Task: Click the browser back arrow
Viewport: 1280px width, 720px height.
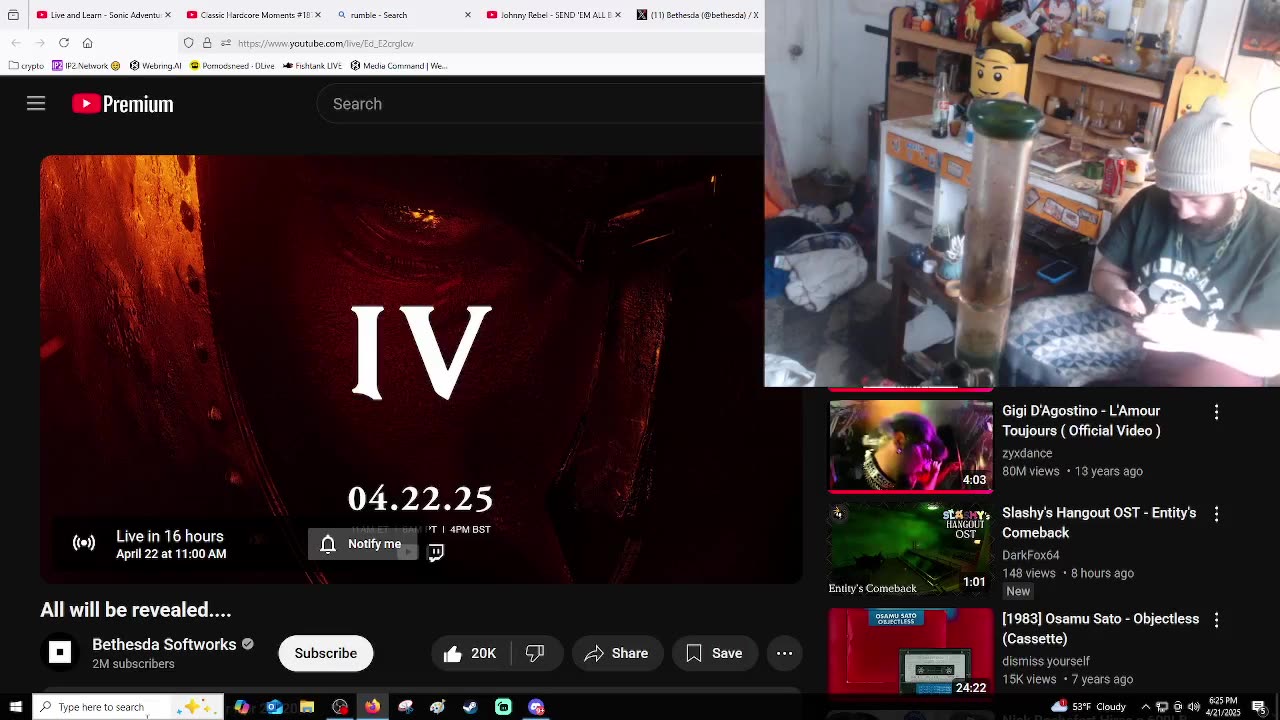Action: click(x=16, y=43)
